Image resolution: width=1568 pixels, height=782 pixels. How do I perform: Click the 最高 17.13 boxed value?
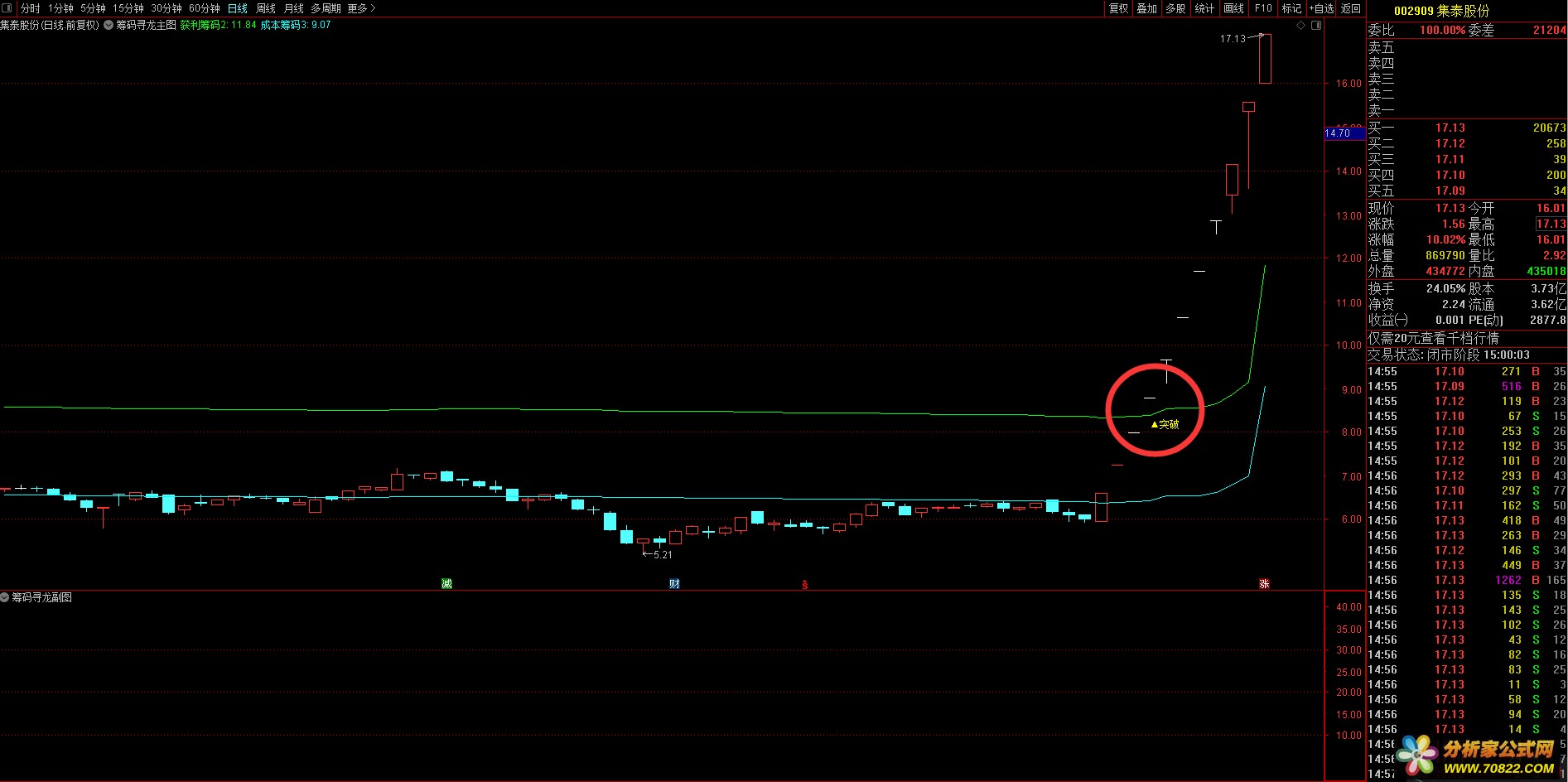(x=1551, y=224)
